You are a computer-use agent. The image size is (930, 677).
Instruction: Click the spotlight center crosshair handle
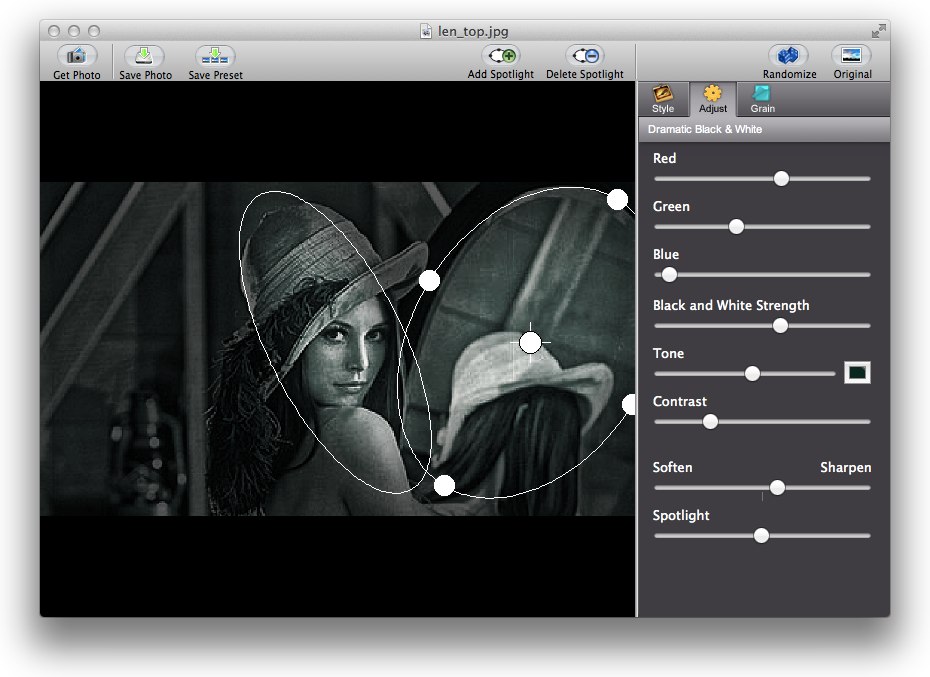[x=530, y=343]
